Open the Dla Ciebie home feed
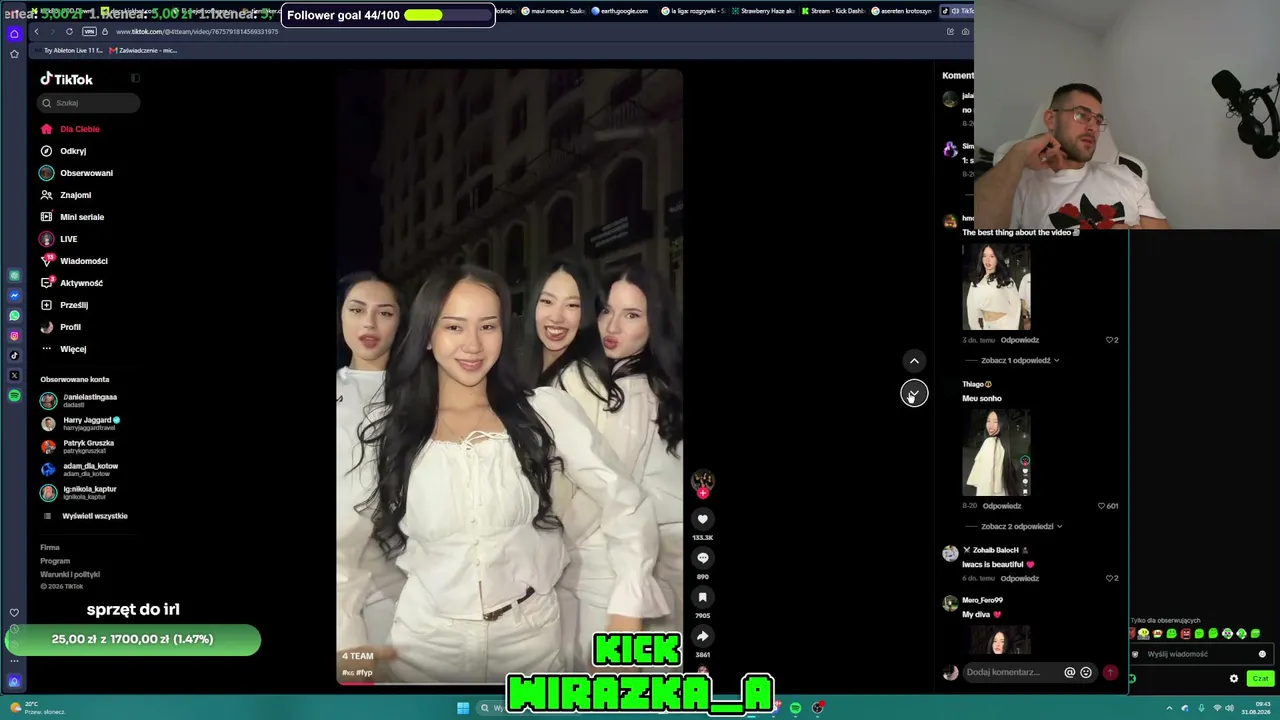This screenshot has height=720, width=1280. (70, 129)
